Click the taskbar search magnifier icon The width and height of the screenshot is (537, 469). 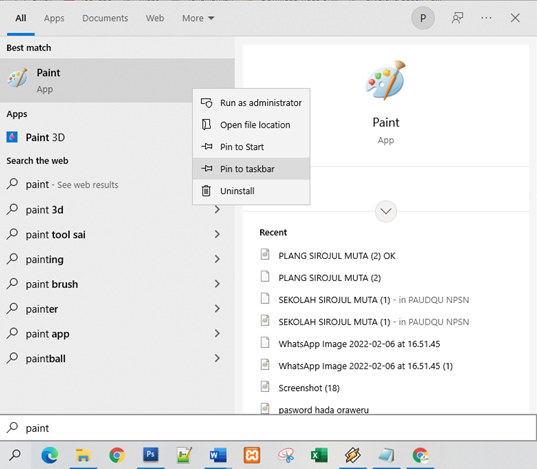tap(15, 455)
